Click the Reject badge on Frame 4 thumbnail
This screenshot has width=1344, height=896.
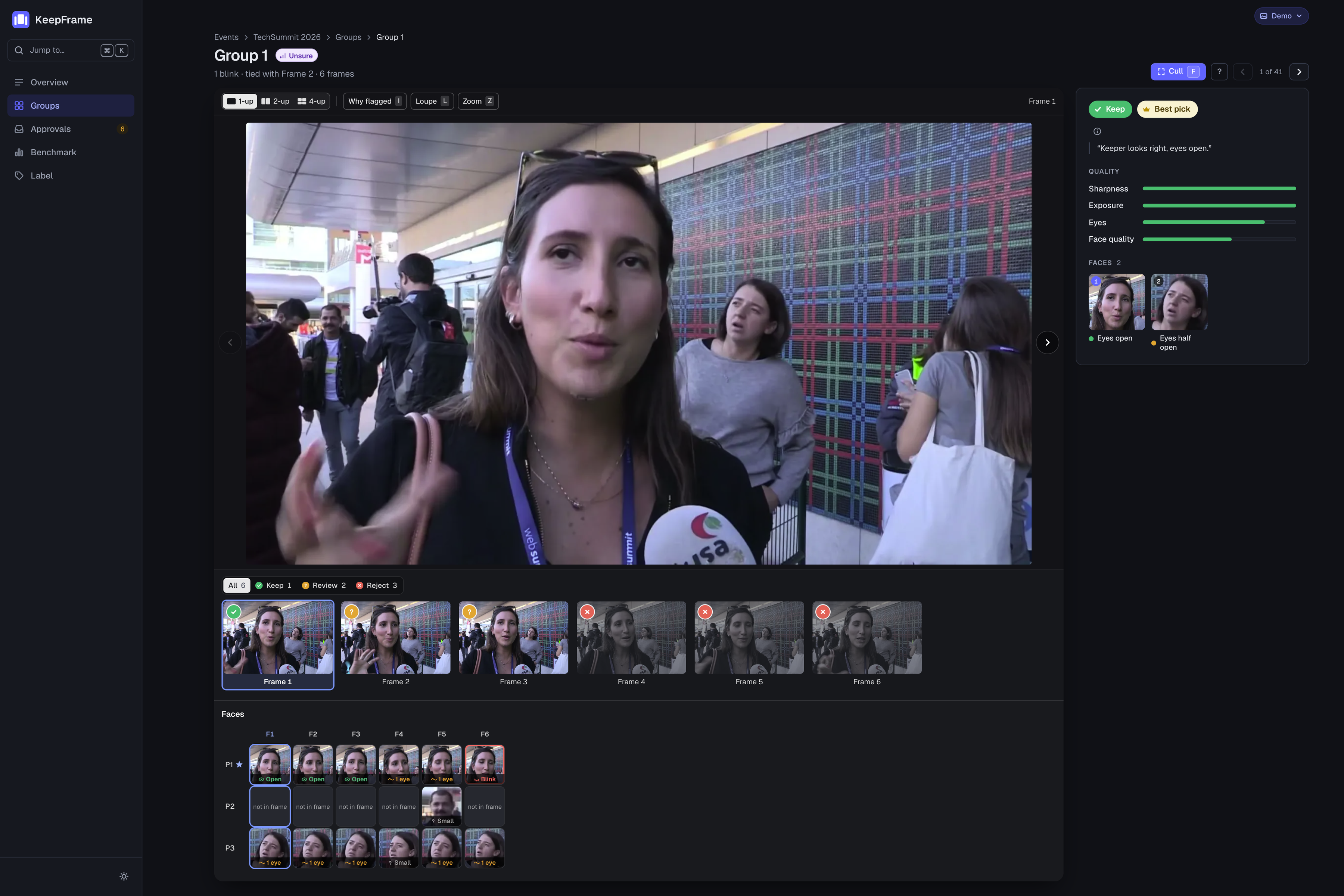[587, 612]
